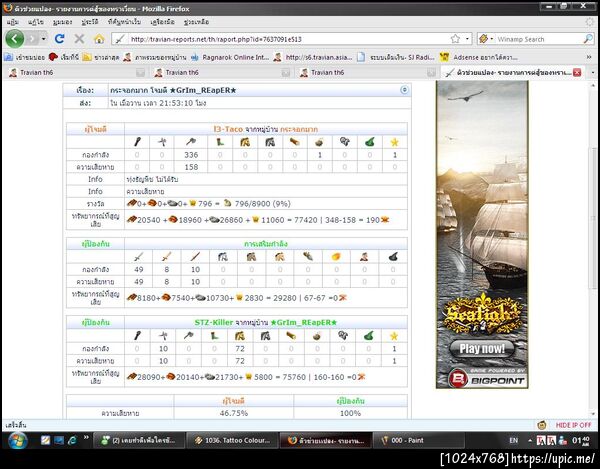Screen dimensions: 600x469
Task: Click the attacker club unit icon
Action: (x=137, y=142)
